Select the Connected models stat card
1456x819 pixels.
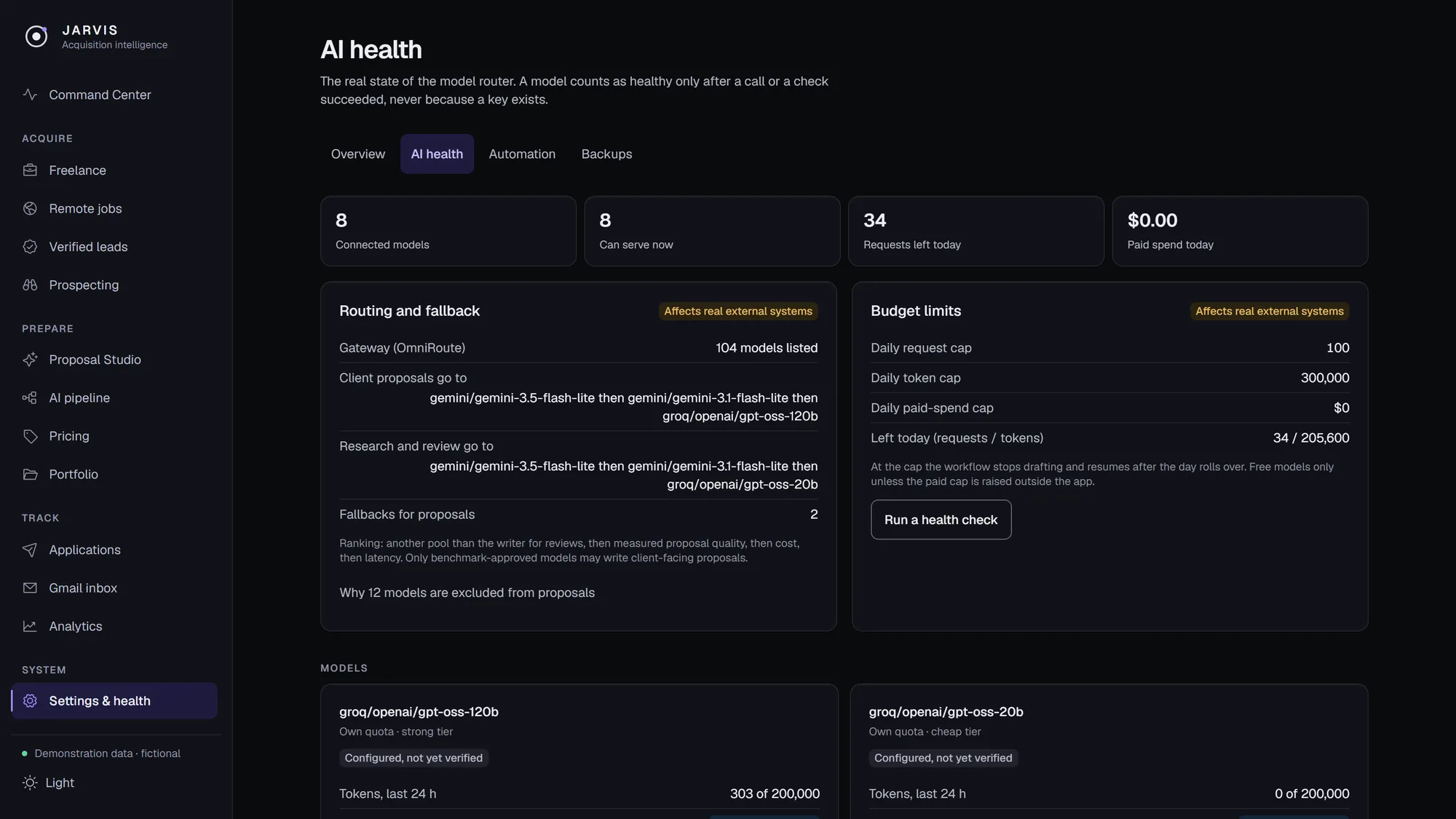click(x=448, y=231)
